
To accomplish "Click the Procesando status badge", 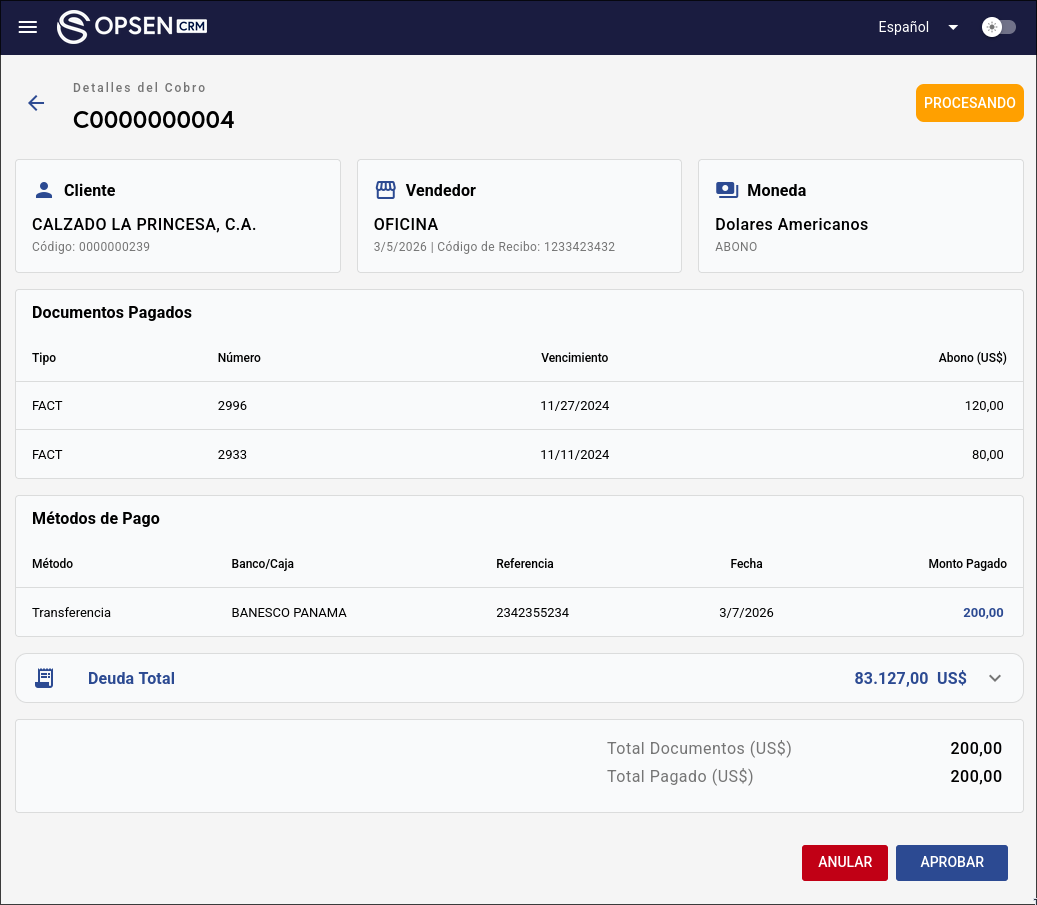I will (969, 103).
